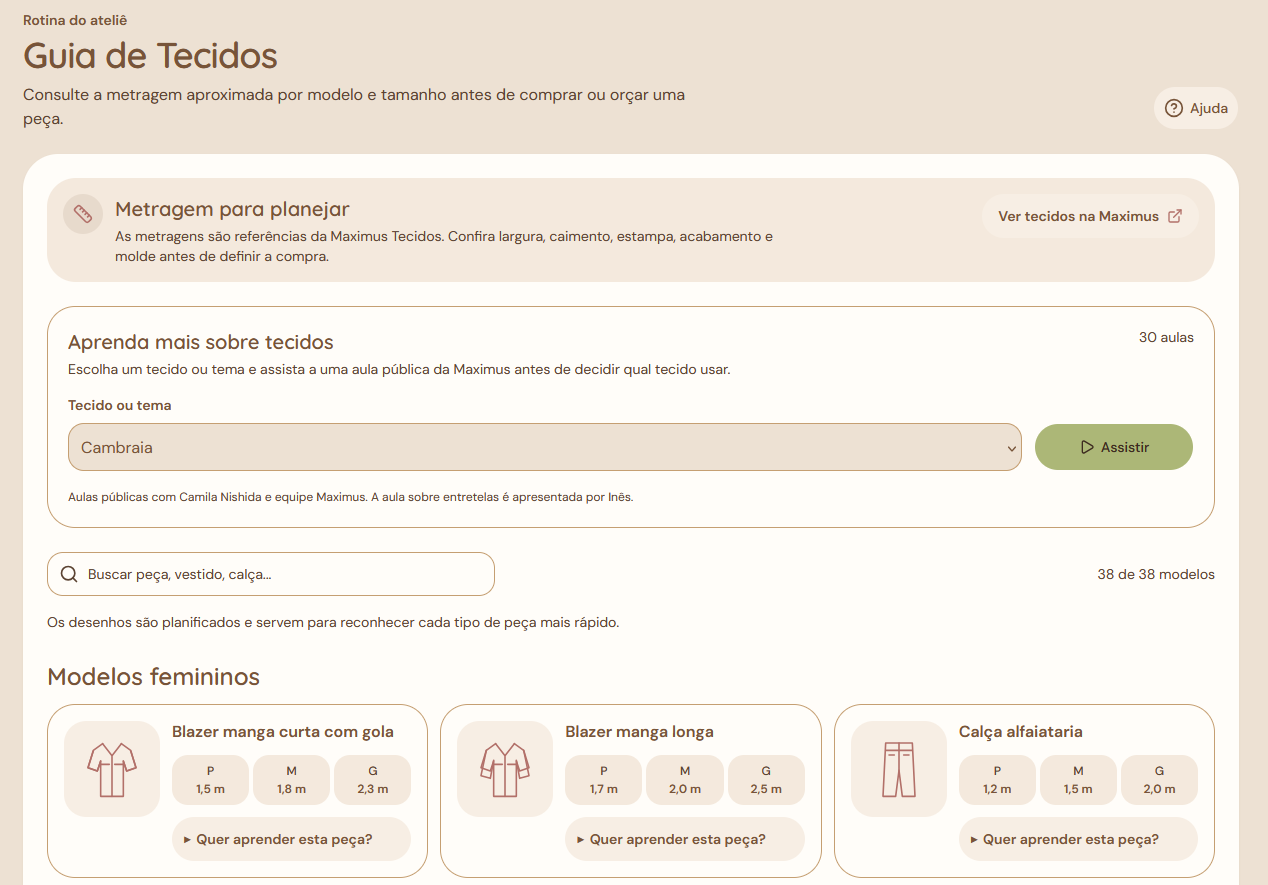
Task: Select size P 1,5 m for Blazer manga curta
Action: coord(211,780)
